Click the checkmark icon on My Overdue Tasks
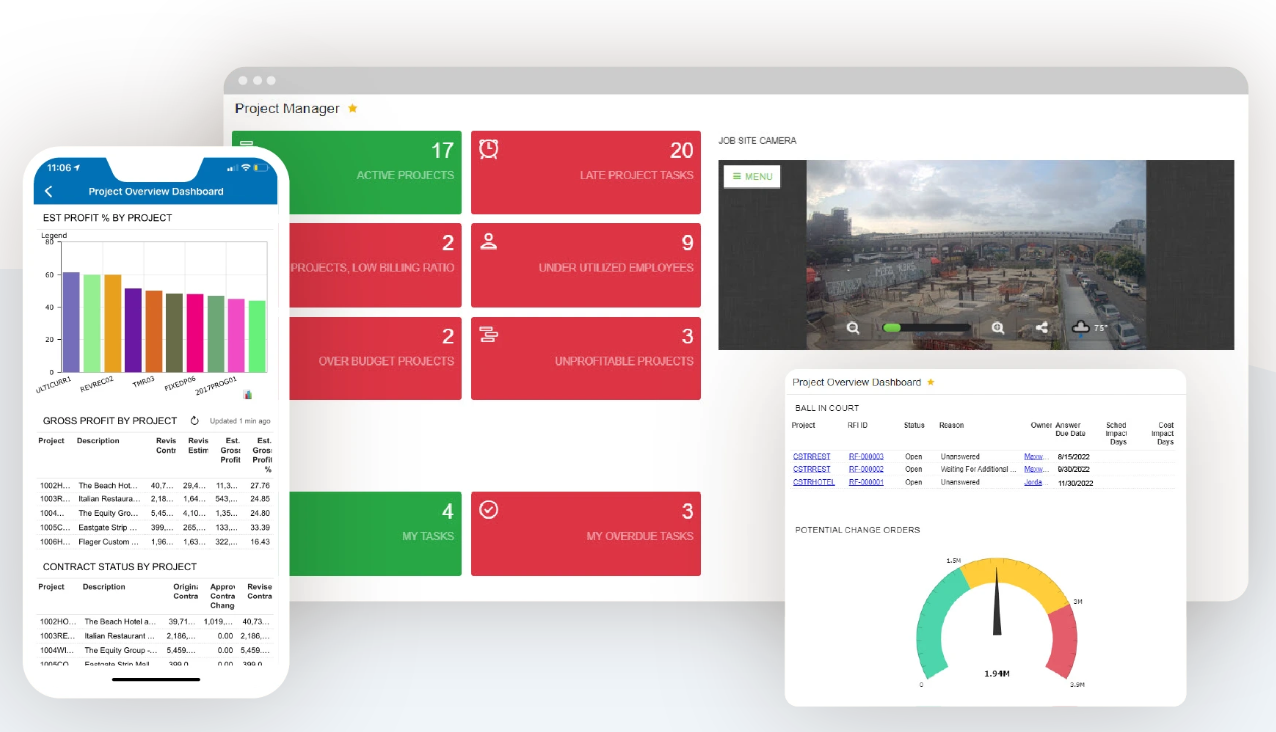This screenshot has width=1276, height=732. pyautogui.click(x=489, y=510)
